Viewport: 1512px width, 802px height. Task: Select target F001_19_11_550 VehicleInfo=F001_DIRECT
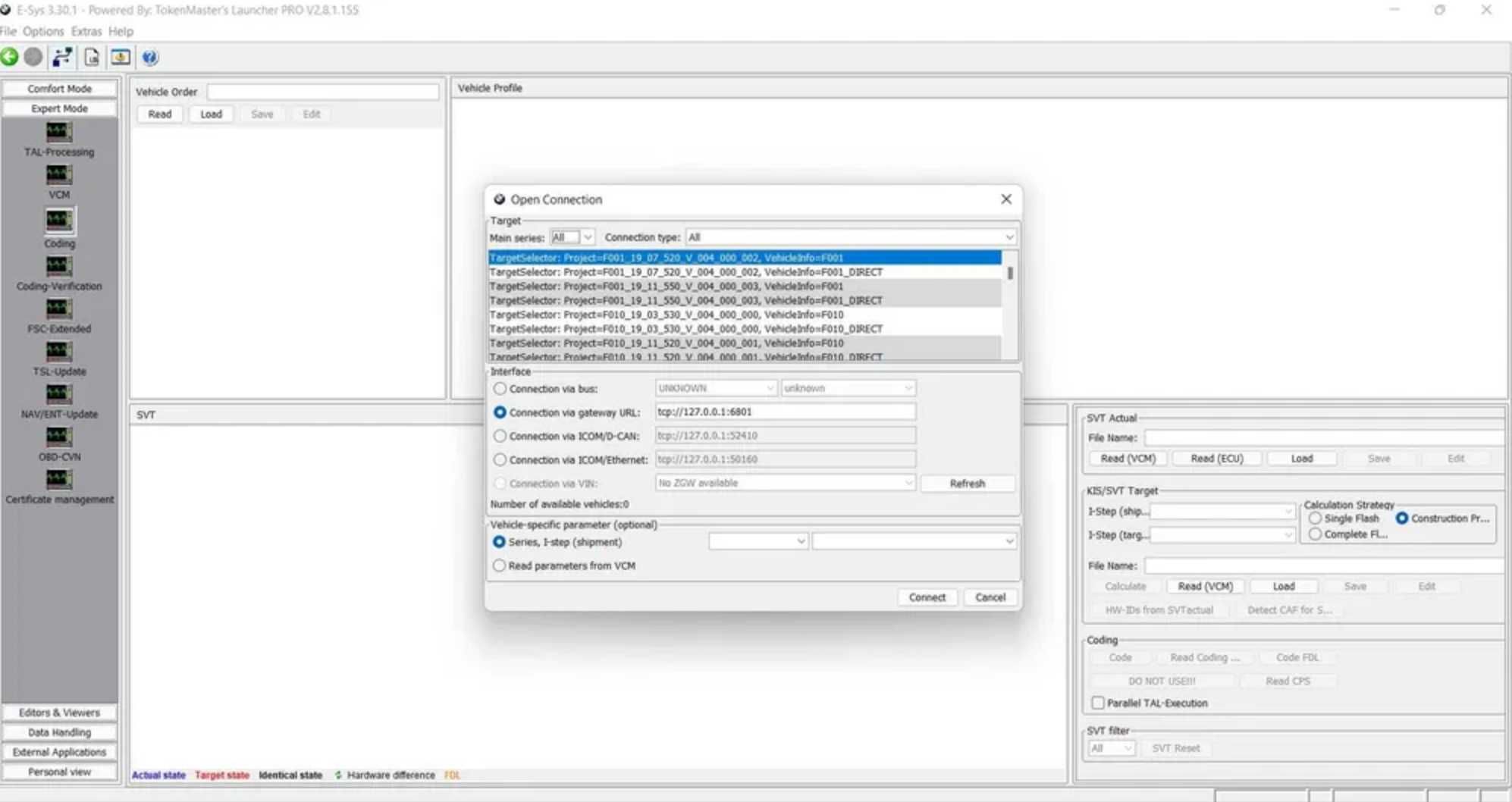point(745,300)
